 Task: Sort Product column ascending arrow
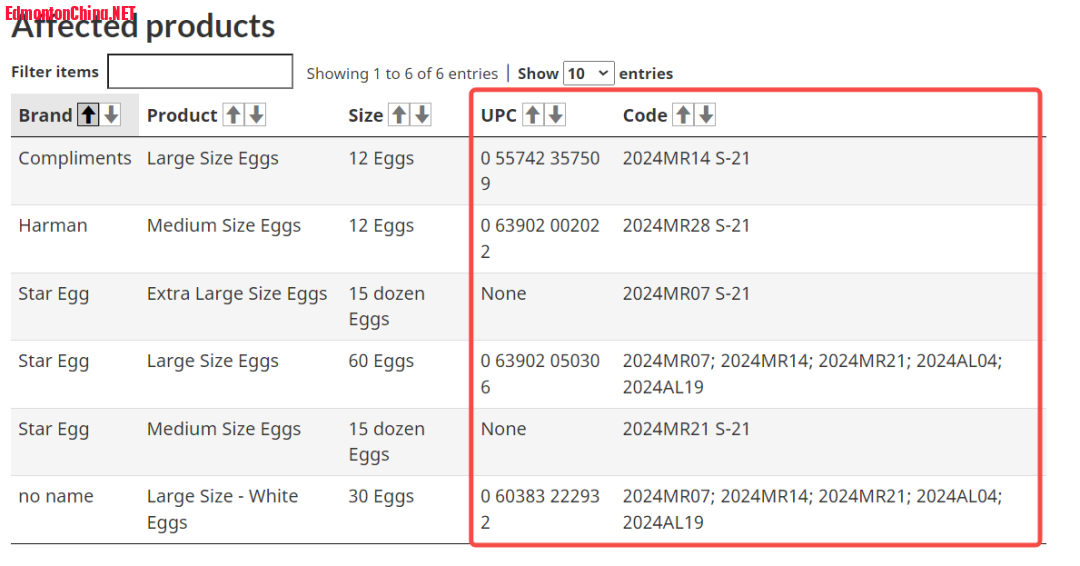(233, 114)
